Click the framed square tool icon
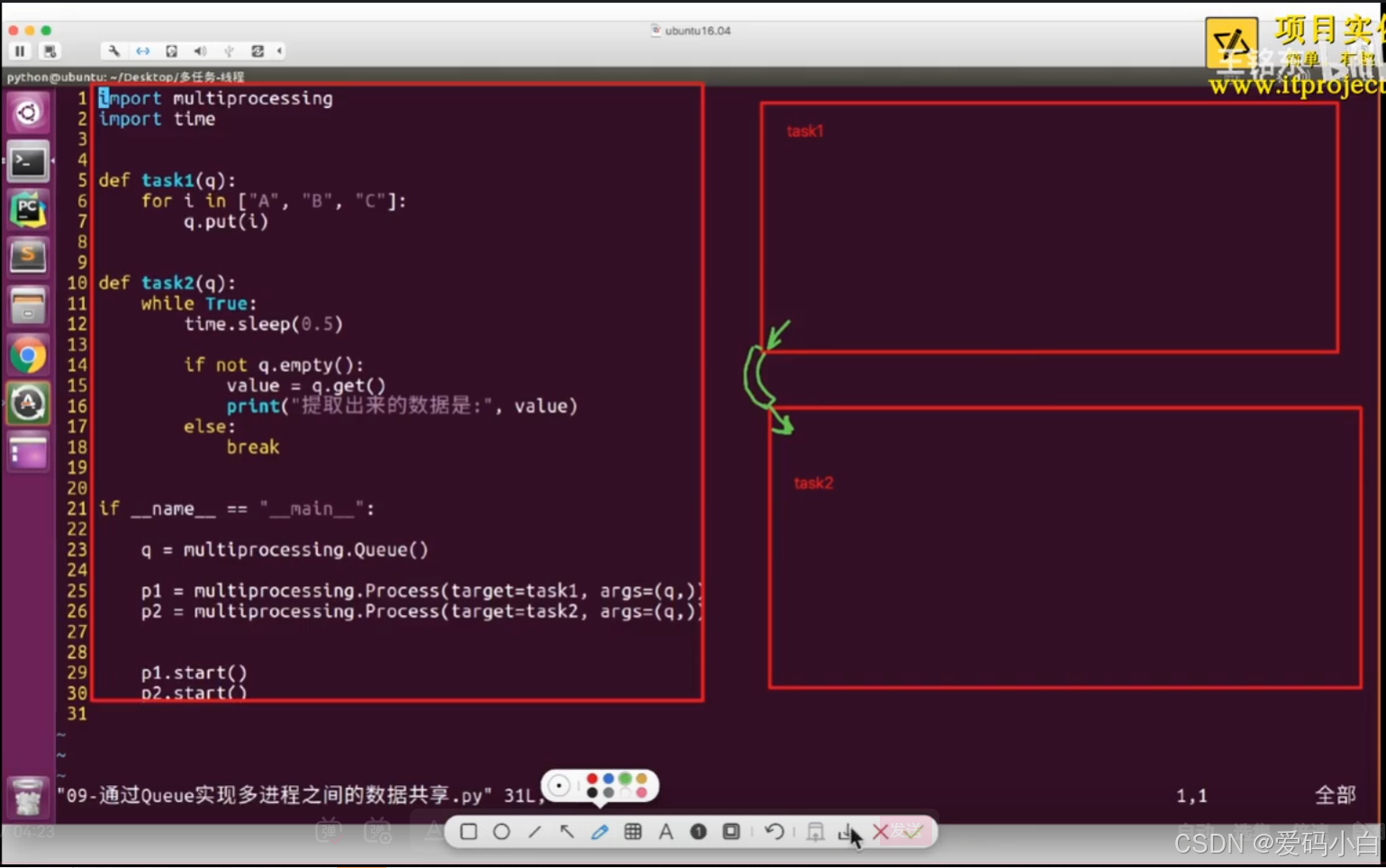Screen dimensions: 1386x868 [x=731, y=831]
